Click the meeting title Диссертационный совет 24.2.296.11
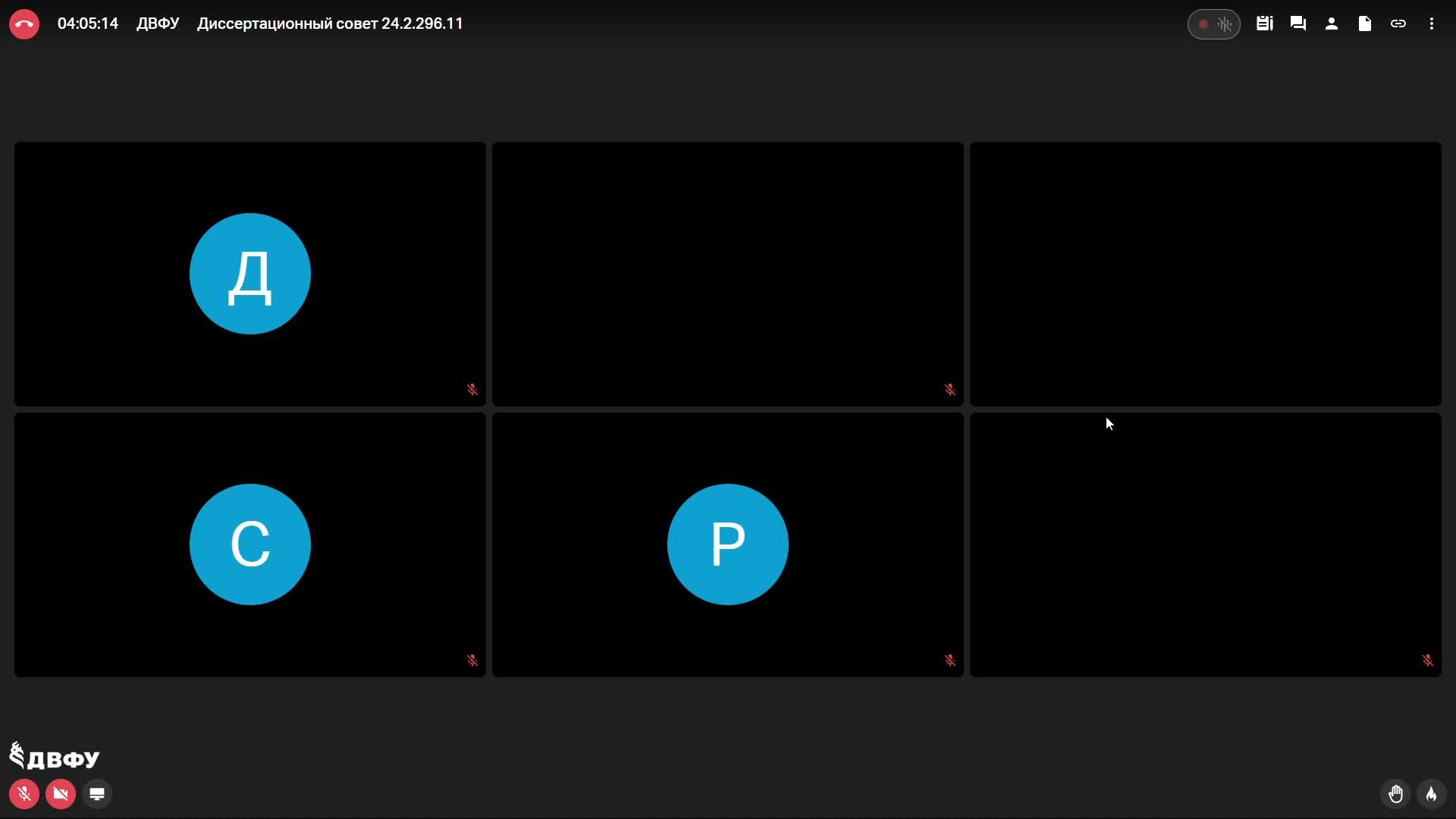Viewport: 1456px width, 819px height. point(330,24)
